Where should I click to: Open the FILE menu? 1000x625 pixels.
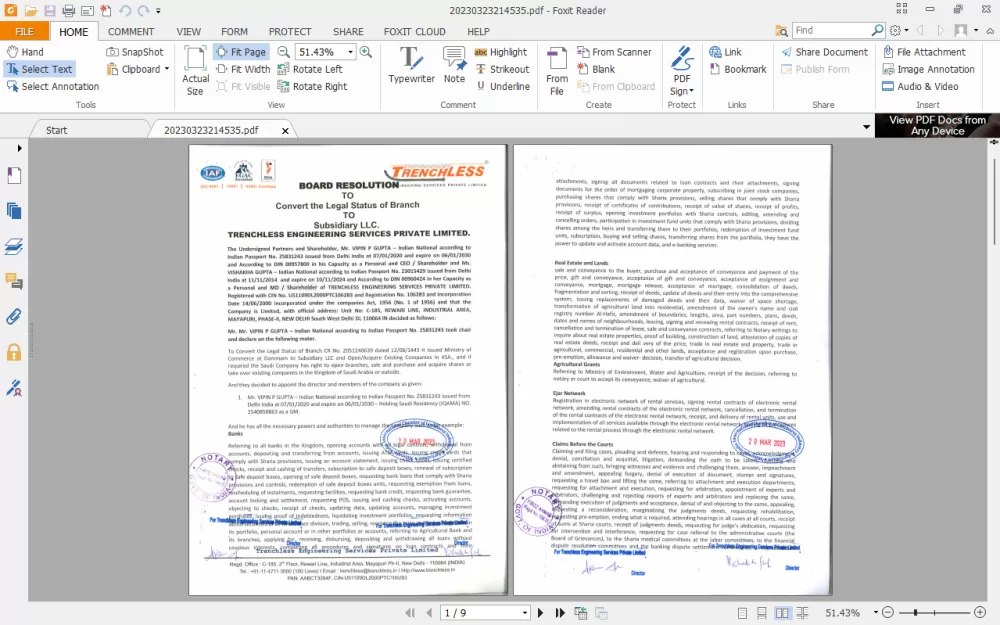tap(25, 31)
